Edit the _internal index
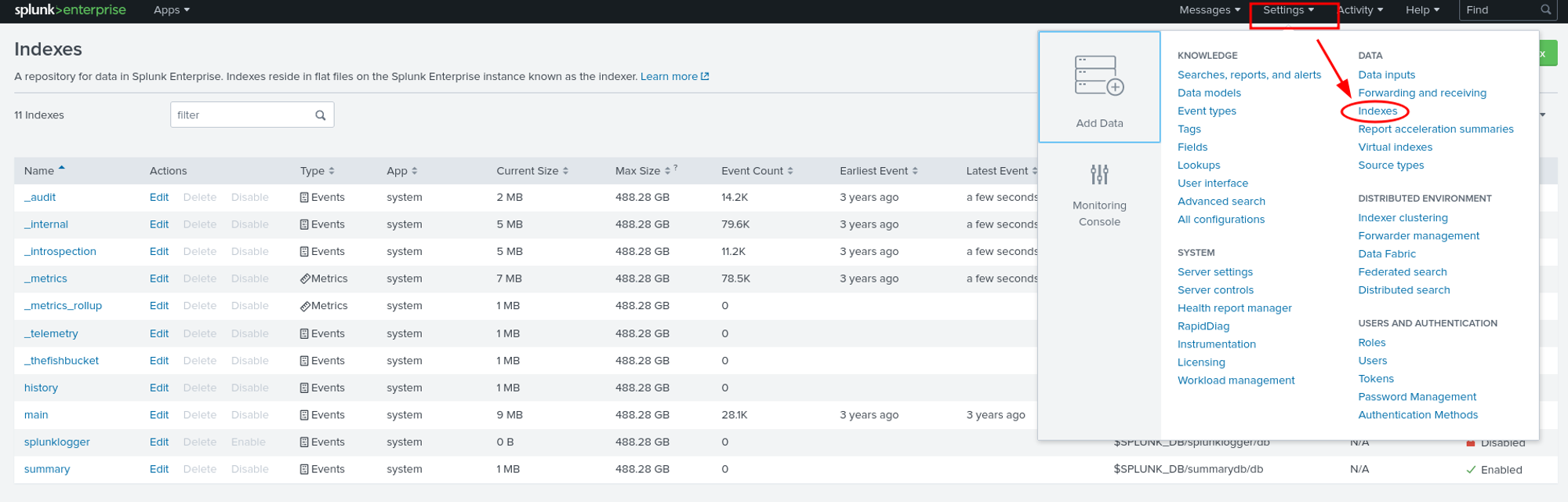The image size is (1568, 502). pyautogui.click(x=159, y=224)
